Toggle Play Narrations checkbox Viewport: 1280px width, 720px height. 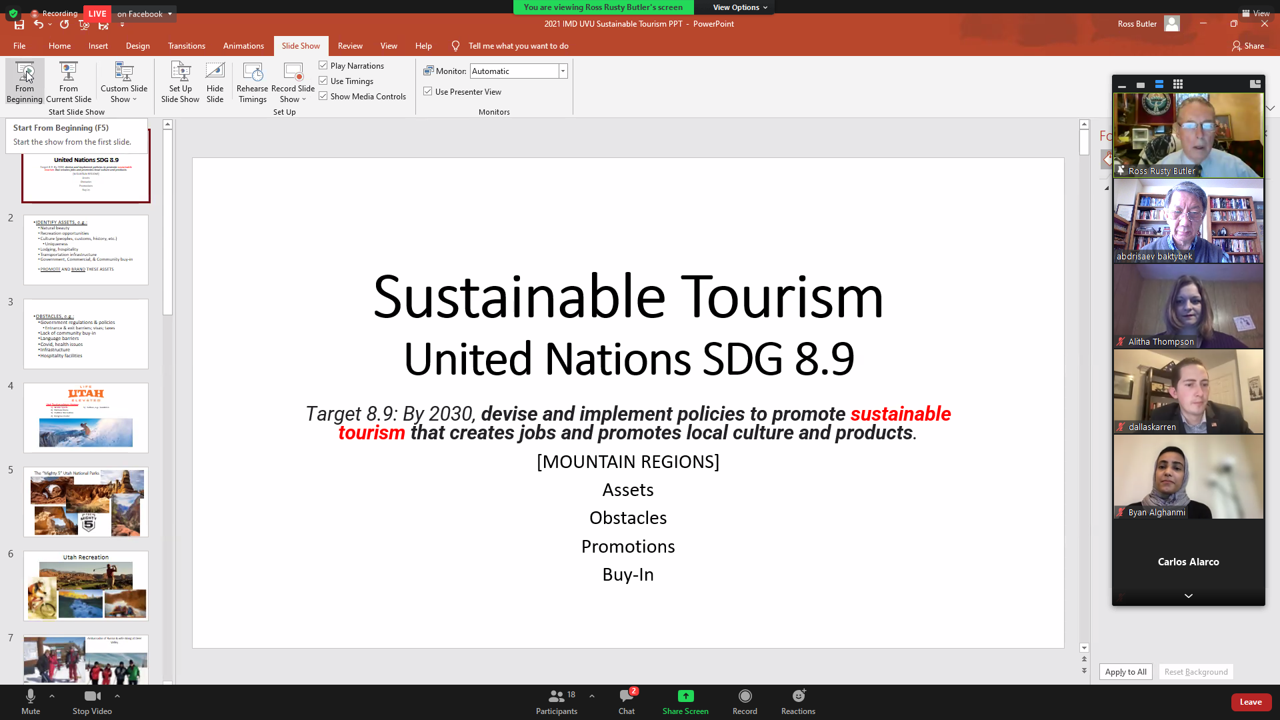(x=323, y=66)
